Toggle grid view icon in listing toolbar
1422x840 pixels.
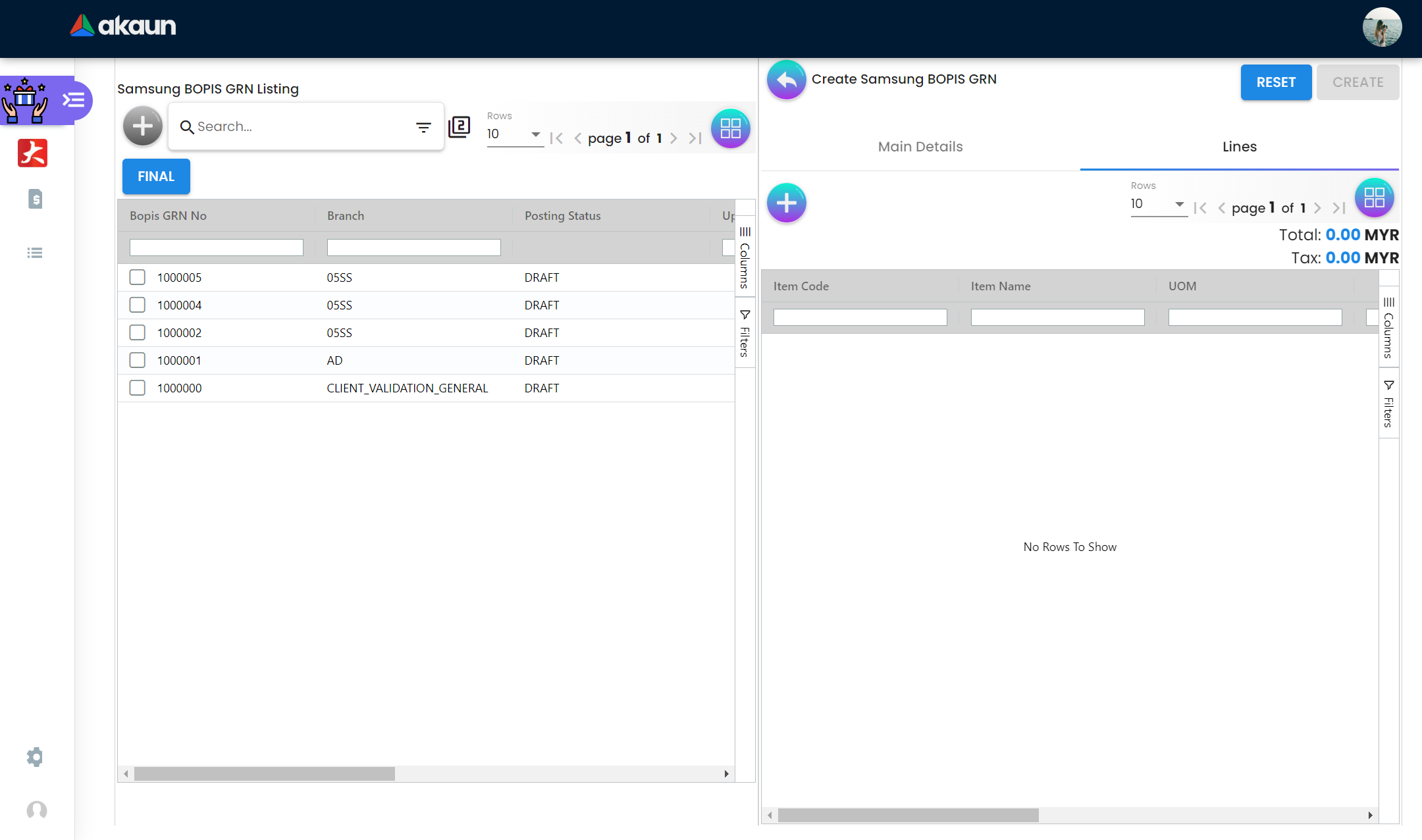tap(730, 128)
